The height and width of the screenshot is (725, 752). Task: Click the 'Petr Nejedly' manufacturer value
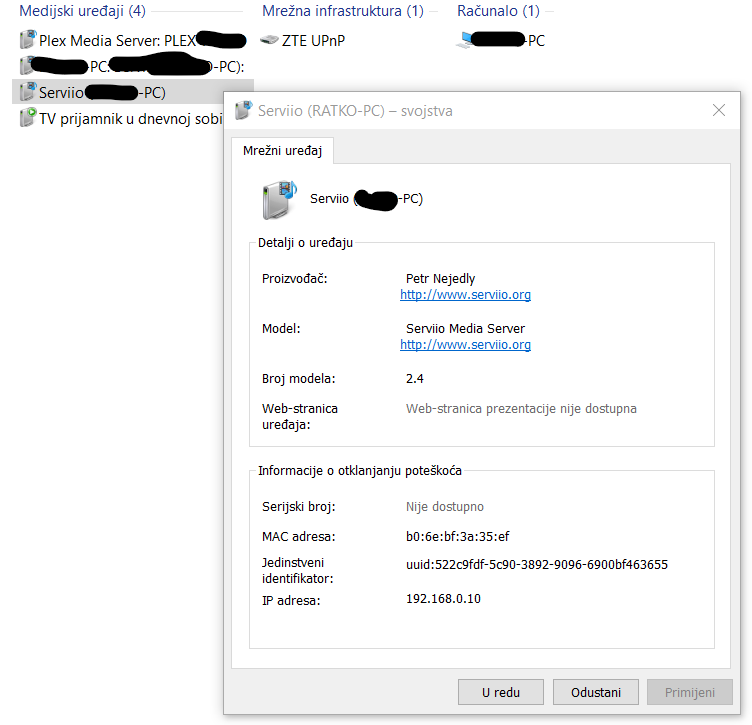tap(440, 279)
